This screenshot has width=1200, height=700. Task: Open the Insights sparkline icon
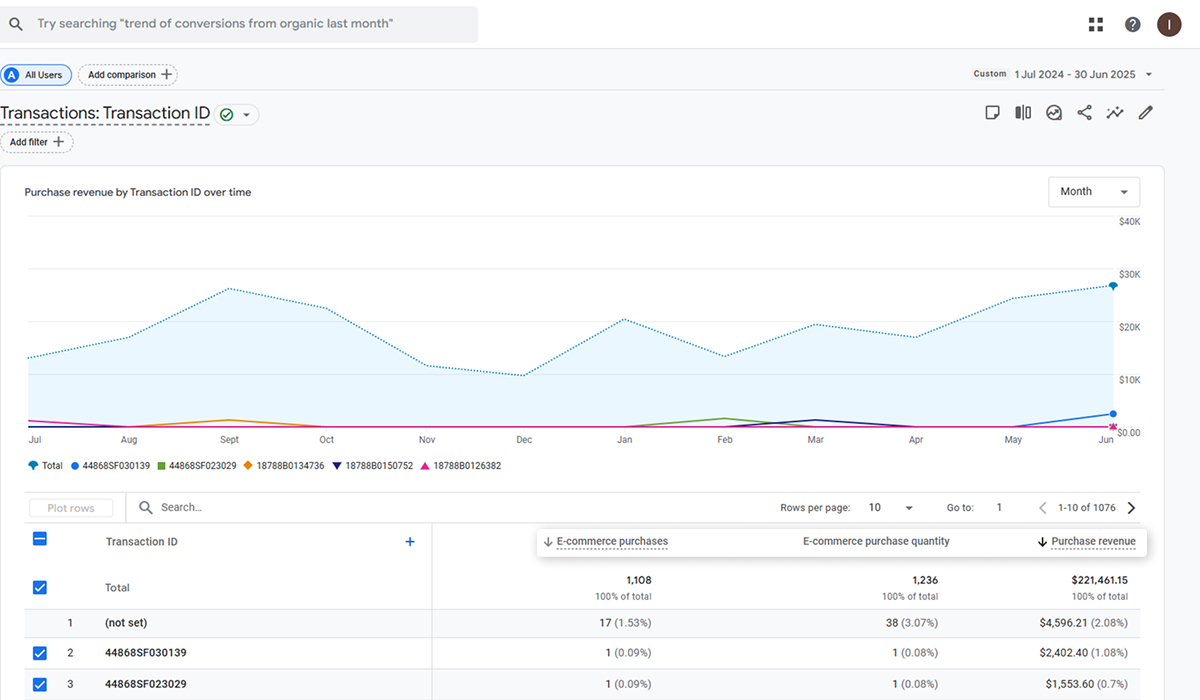point(1115,113)
